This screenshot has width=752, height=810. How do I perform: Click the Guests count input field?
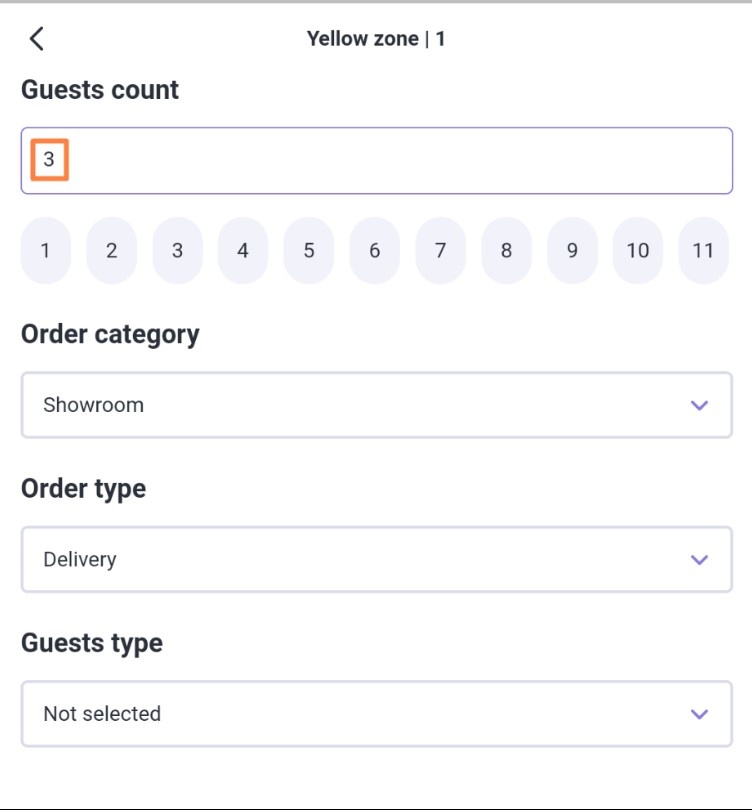[377, 161]
